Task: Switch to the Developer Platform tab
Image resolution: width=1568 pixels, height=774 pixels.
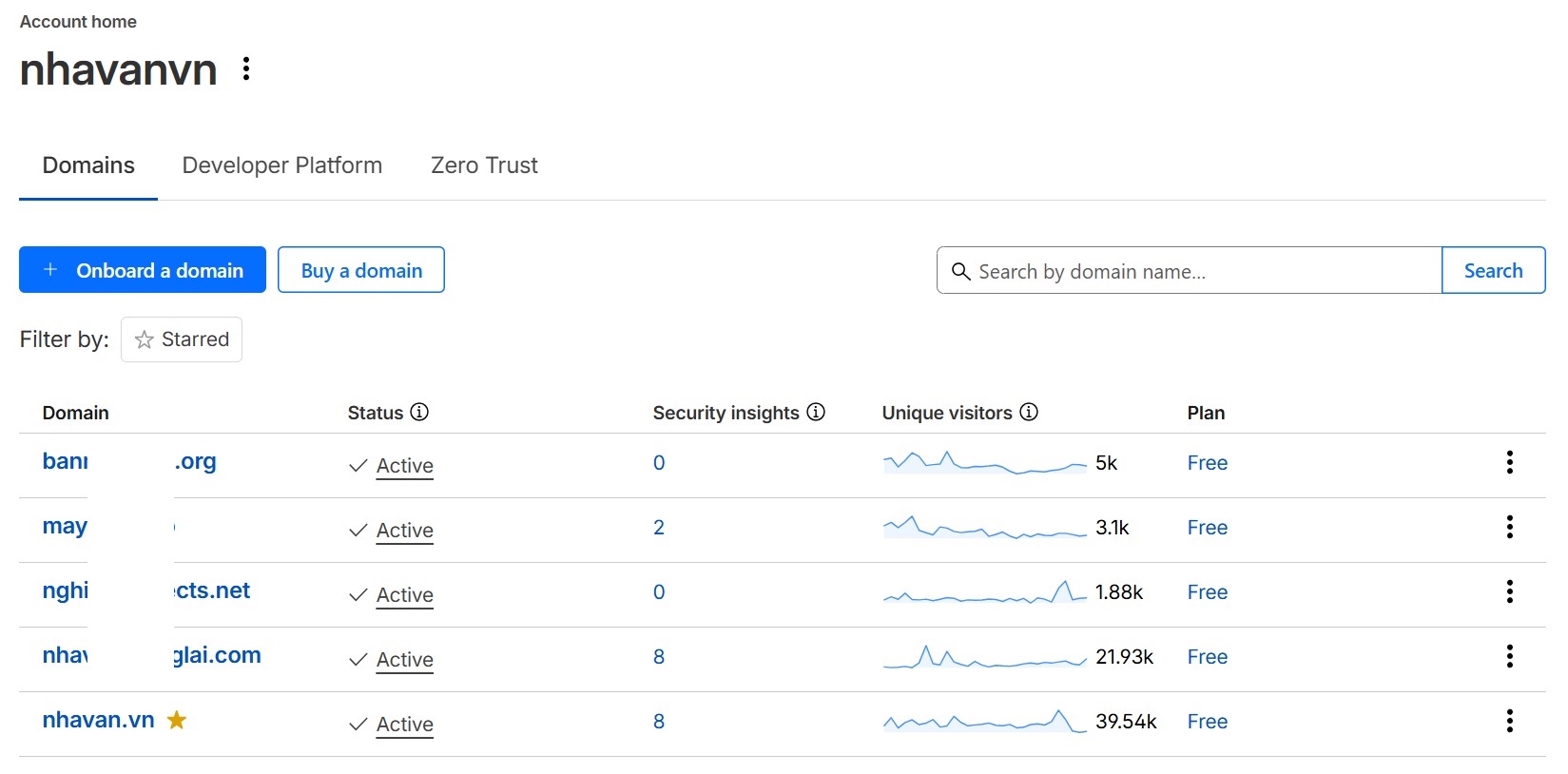Action: point(282,165)
